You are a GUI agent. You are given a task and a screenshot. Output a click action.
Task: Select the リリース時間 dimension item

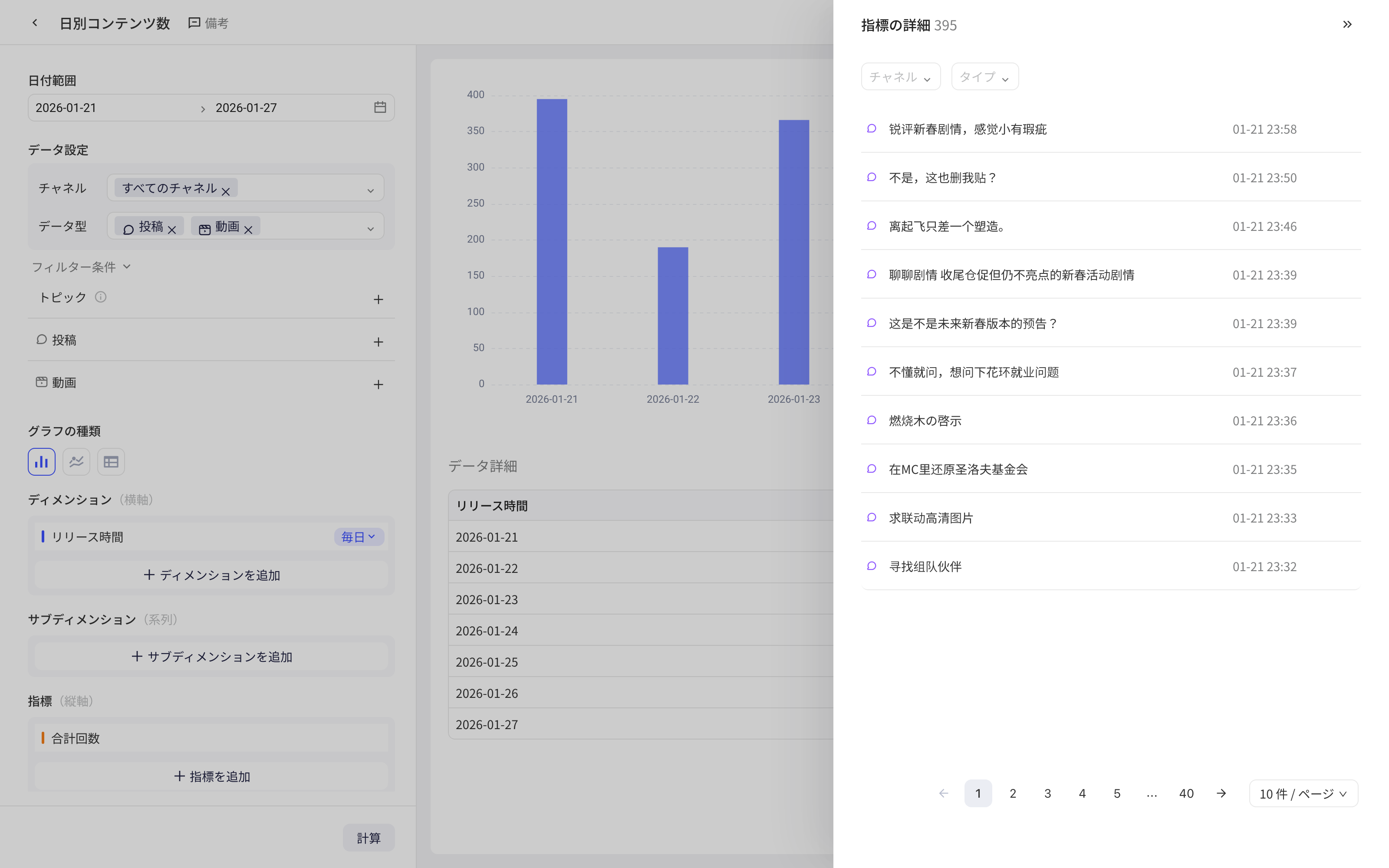coord(211,537)
